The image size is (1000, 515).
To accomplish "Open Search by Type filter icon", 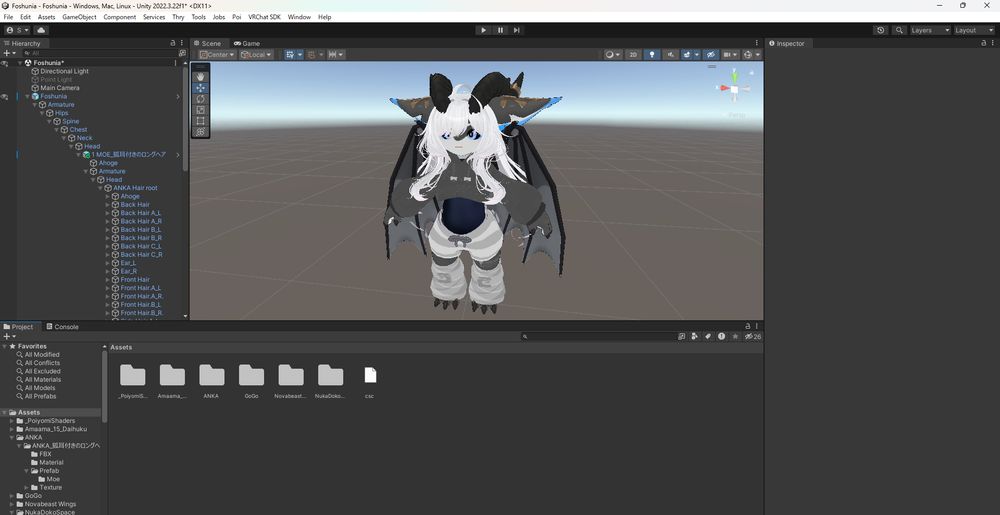I will pos(695,336).
